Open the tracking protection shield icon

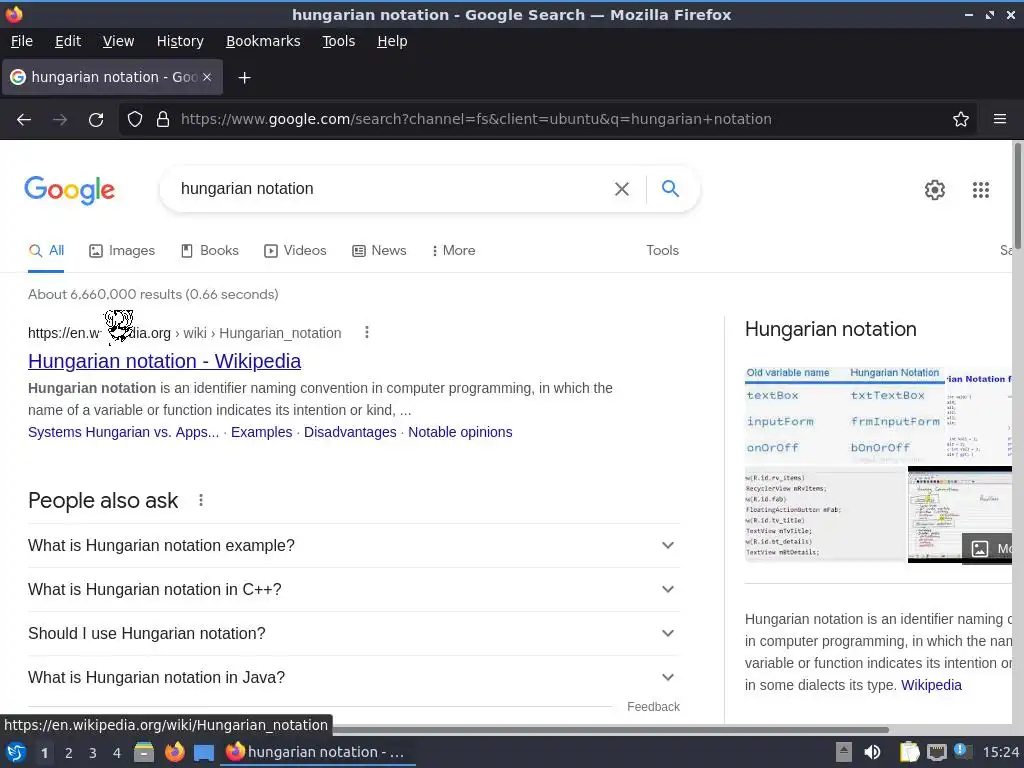(135, 119)
